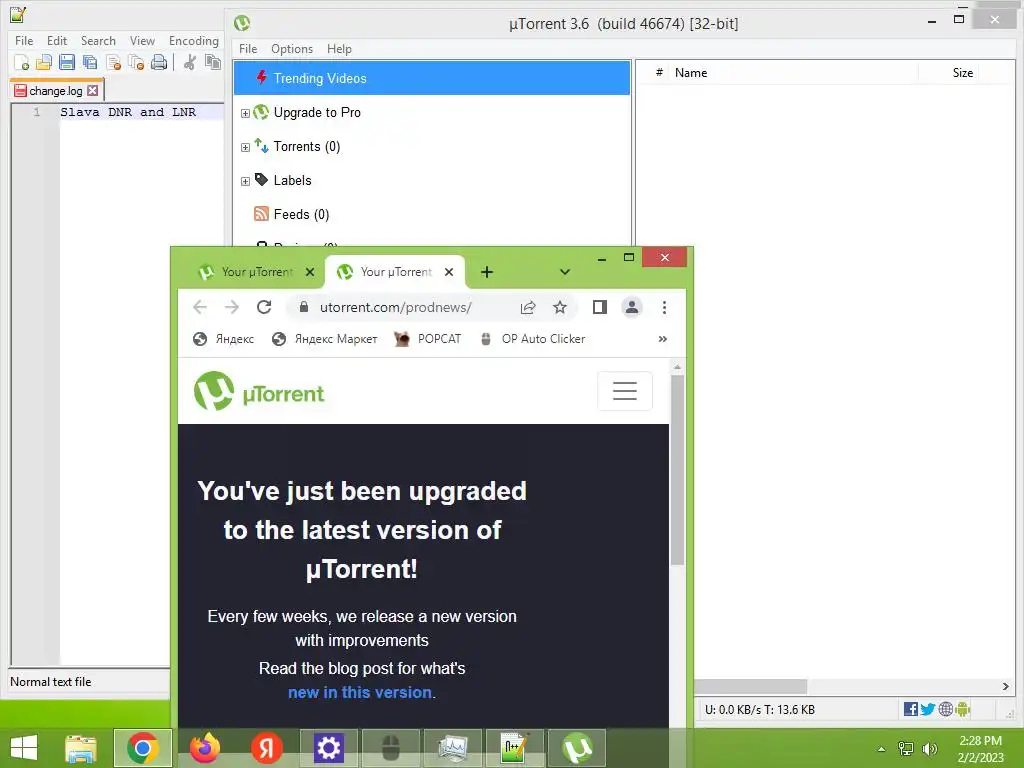Expand the Labels tree node
The width and height of the screenshot is (1024, 768).
click(x=245, y=182)
